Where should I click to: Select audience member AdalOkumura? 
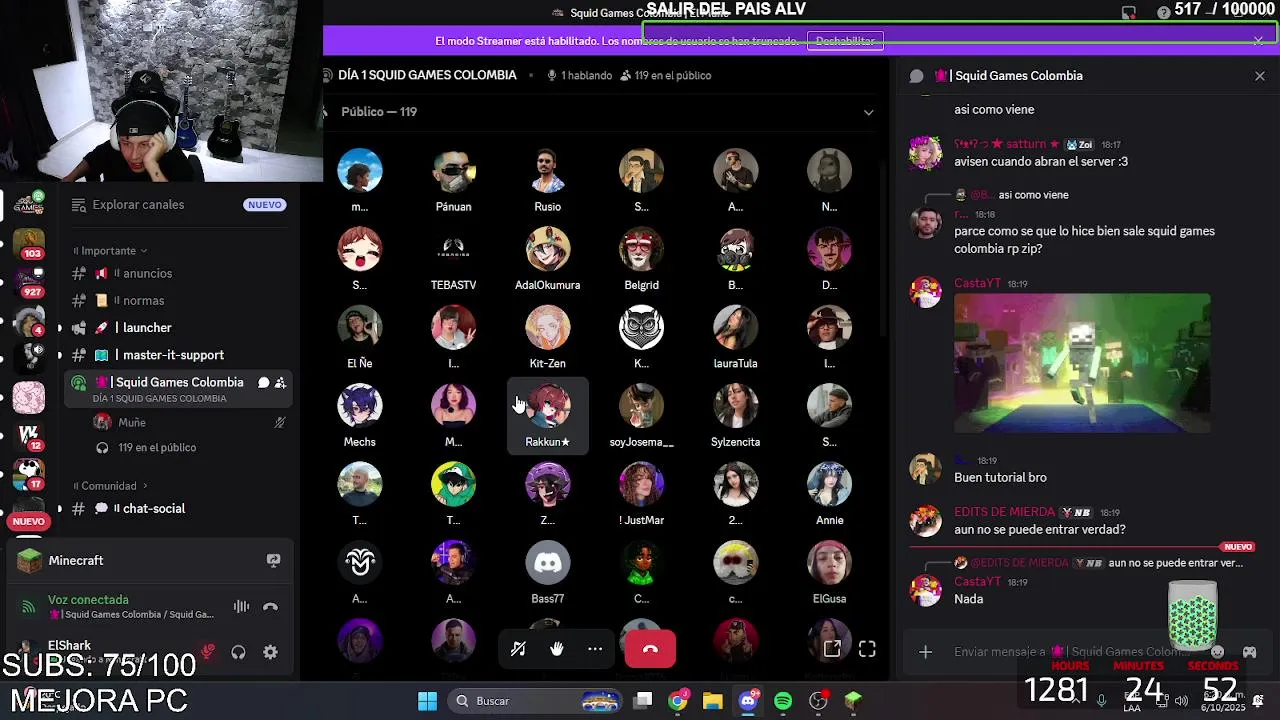point(547,259)
